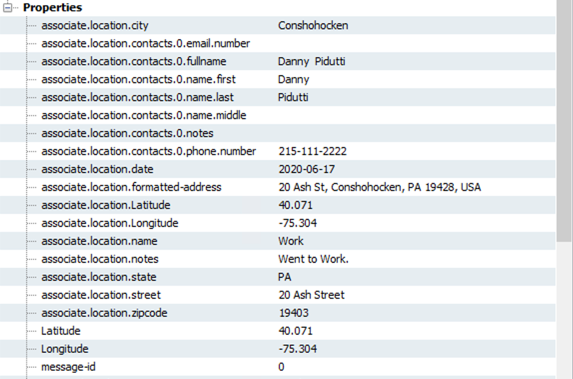The width and height of the screenshot is (573, 379).
Task: Select the standalone Latitude property
Action: tap(61, 331)
